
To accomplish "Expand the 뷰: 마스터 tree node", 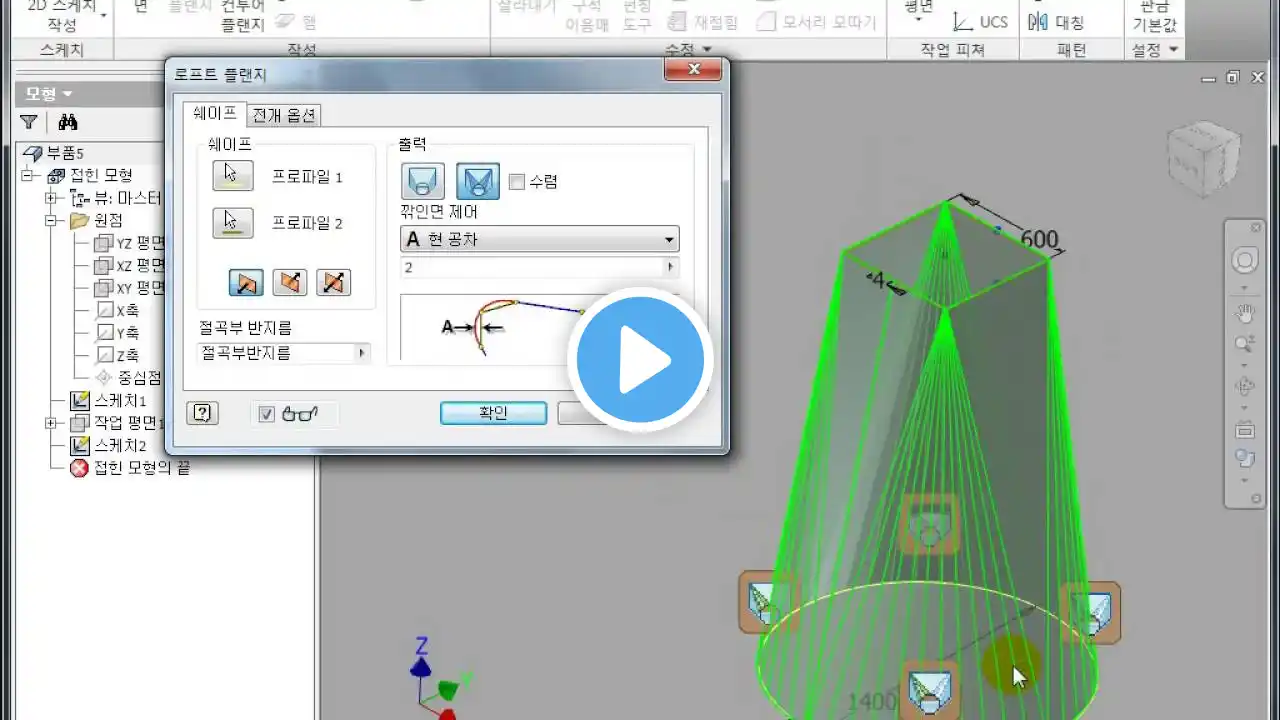I will 51,198.
